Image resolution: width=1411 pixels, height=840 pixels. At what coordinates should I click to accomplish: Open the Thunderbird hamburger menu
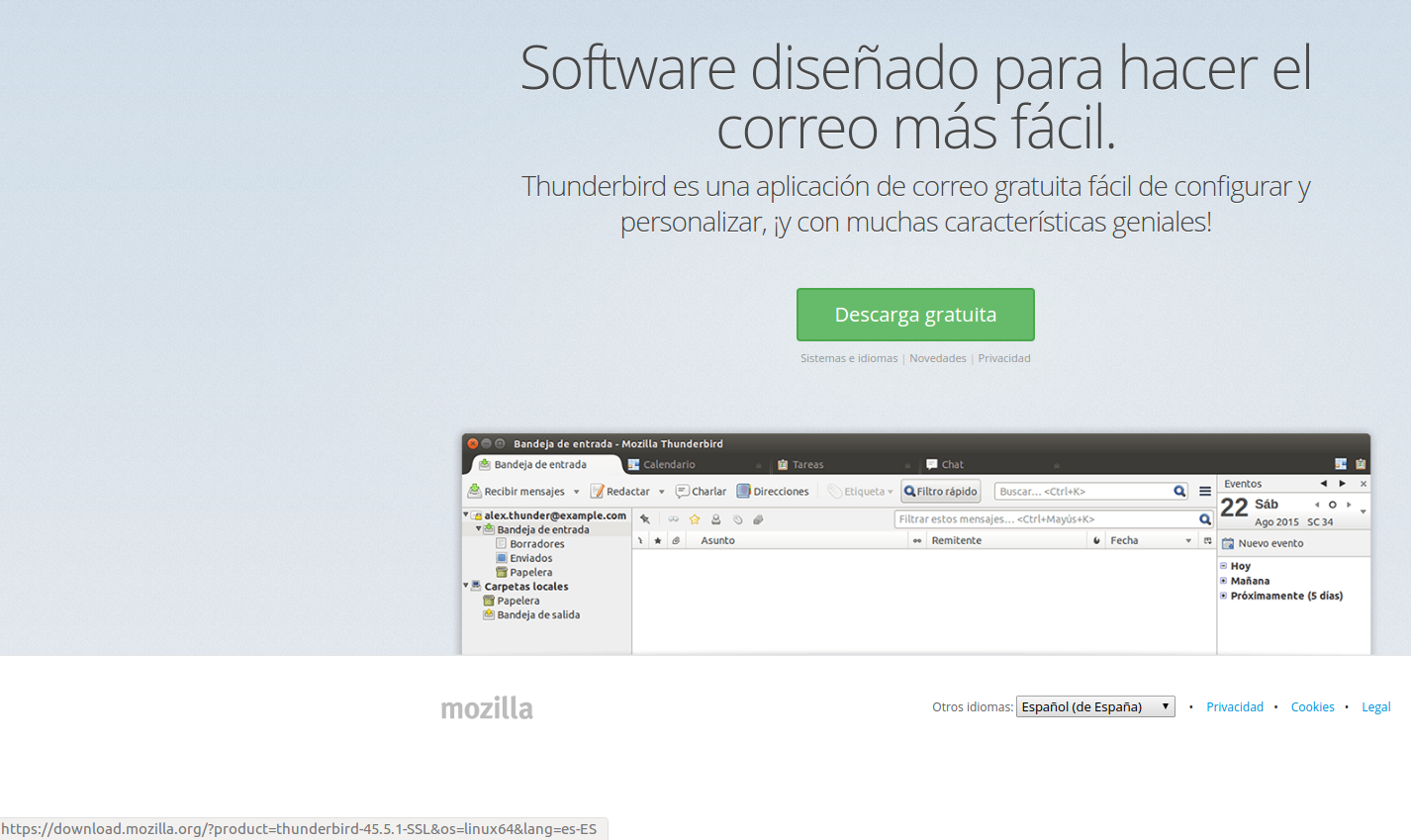coord(1204,491)
